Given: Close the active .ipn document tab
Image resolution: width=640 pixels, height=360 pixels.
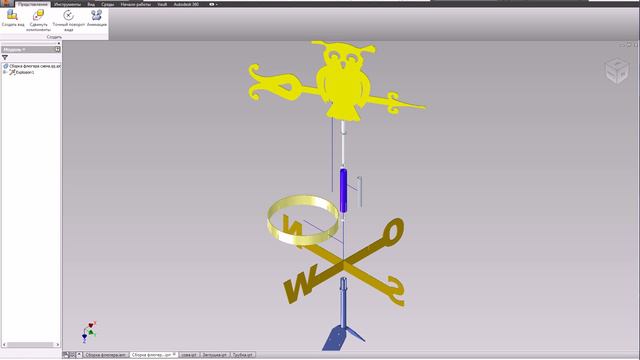Looking at the screenshot, I should click(x=175, y=354).
